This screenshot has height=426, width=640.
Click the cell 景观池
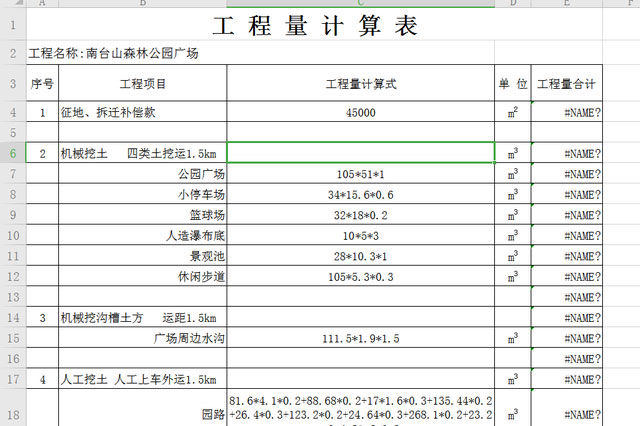(142, 255)
